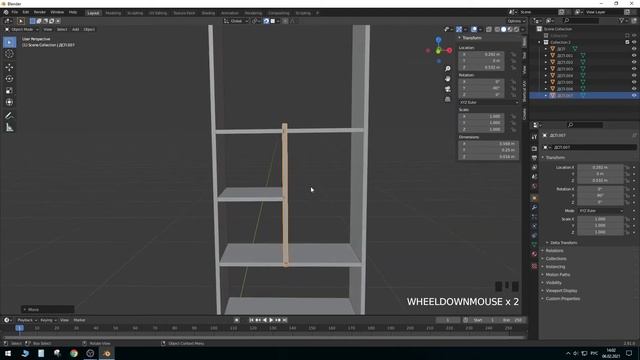Expand the Motion Paths panel

pyautogui.click(x=557, y=275)
